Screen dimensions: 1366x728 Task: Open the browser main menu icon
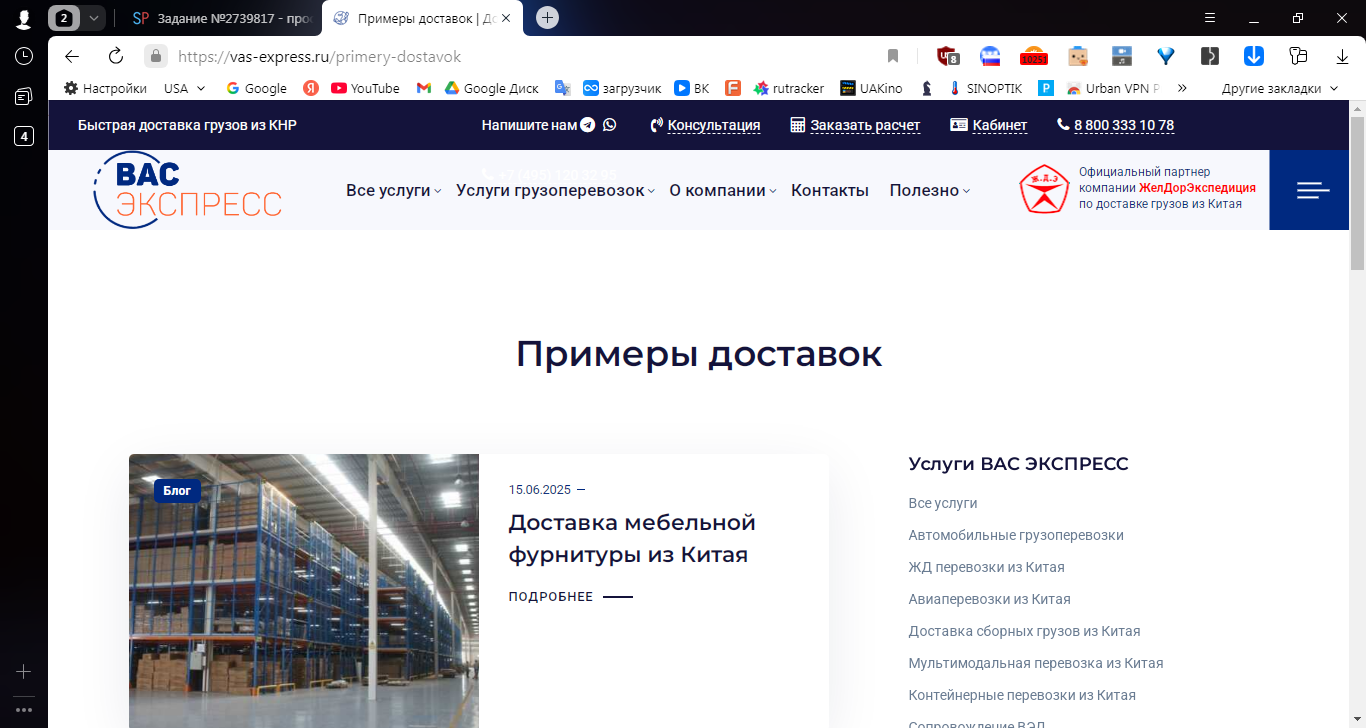pyautogui.click(x=1210, y=17)
